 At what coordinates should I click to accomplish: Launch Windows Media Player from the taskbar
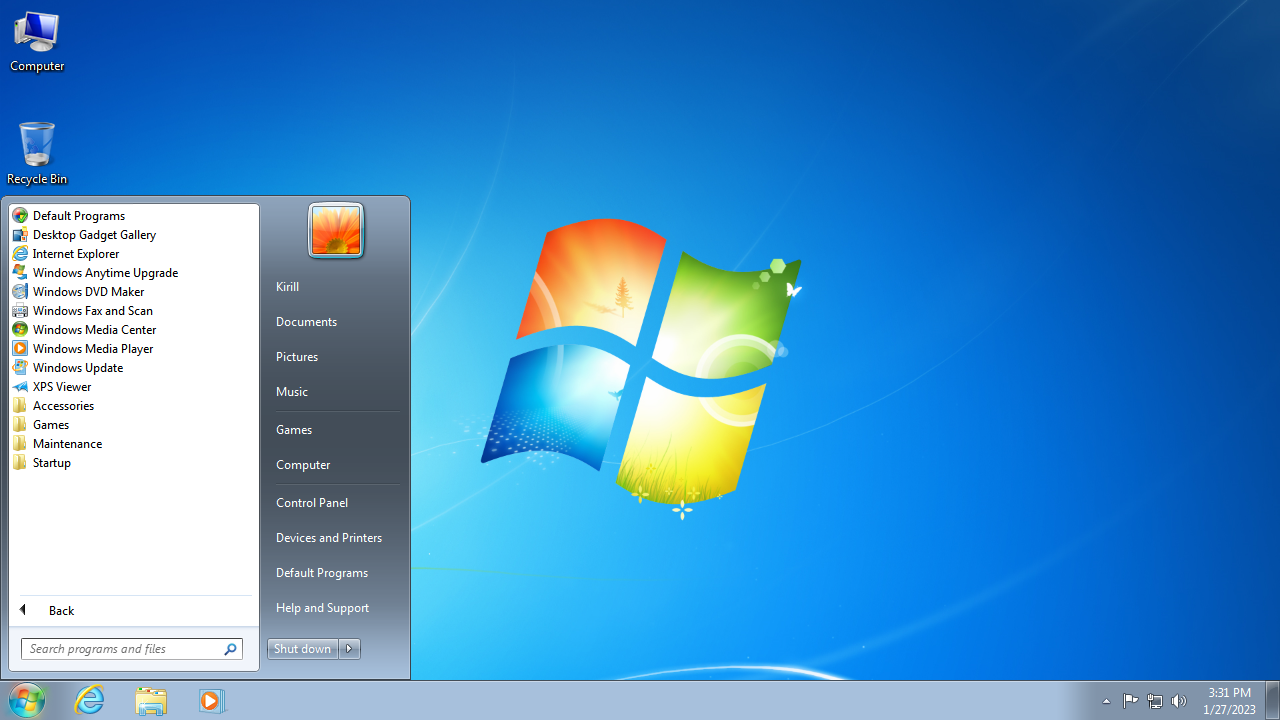point(212,700)
